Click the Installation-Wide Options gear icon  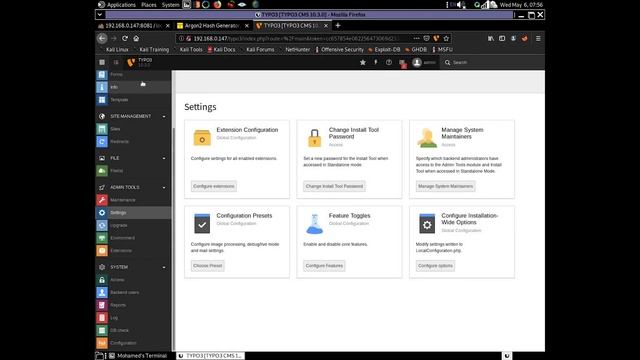click(427, 224)
